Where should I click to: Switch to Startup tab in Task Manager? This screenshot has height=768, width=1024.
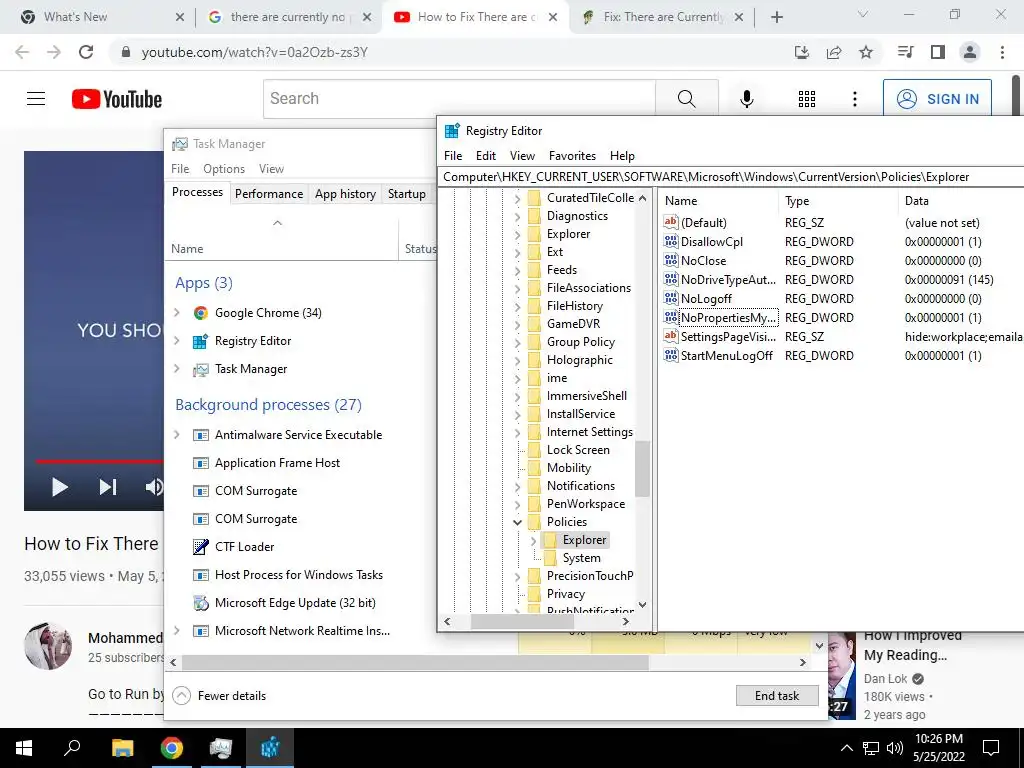coord(406,194)
